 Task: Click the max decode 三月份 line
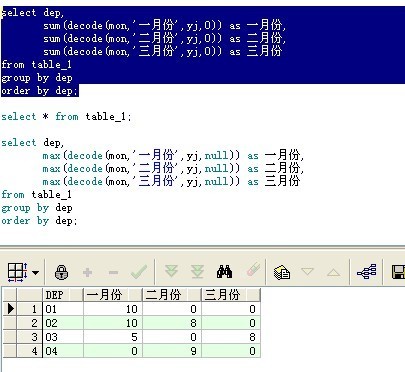(x=171, y=182)
